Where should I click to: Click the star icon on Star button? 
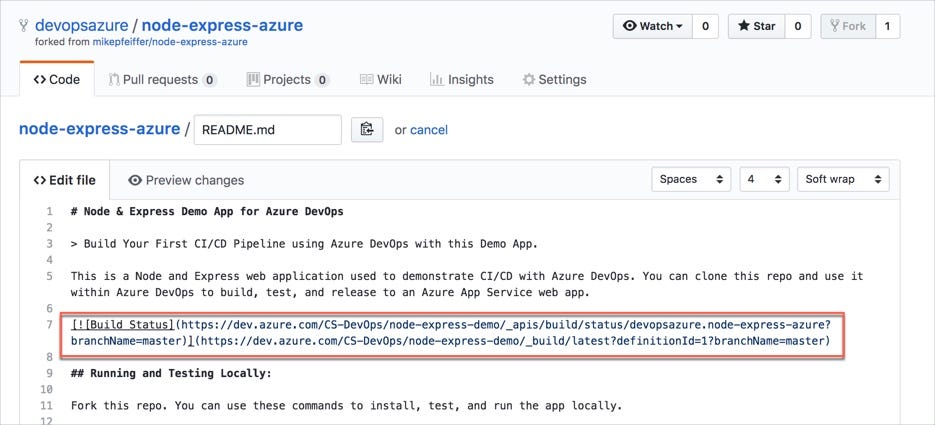click(x=744, y=26)
